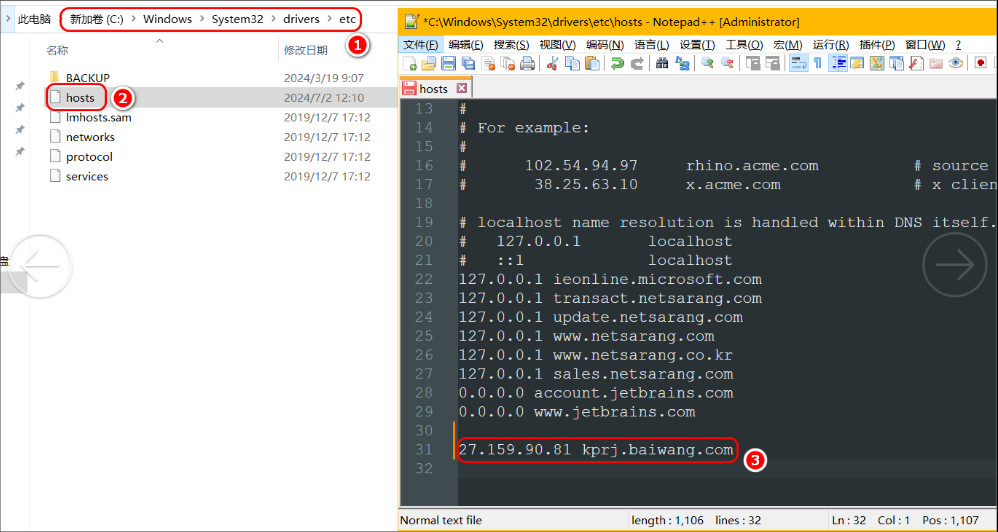Select the lmhosts.sam file
Image resolution: width=998 pixels, height=532 pixels.
tap(98, 117)
